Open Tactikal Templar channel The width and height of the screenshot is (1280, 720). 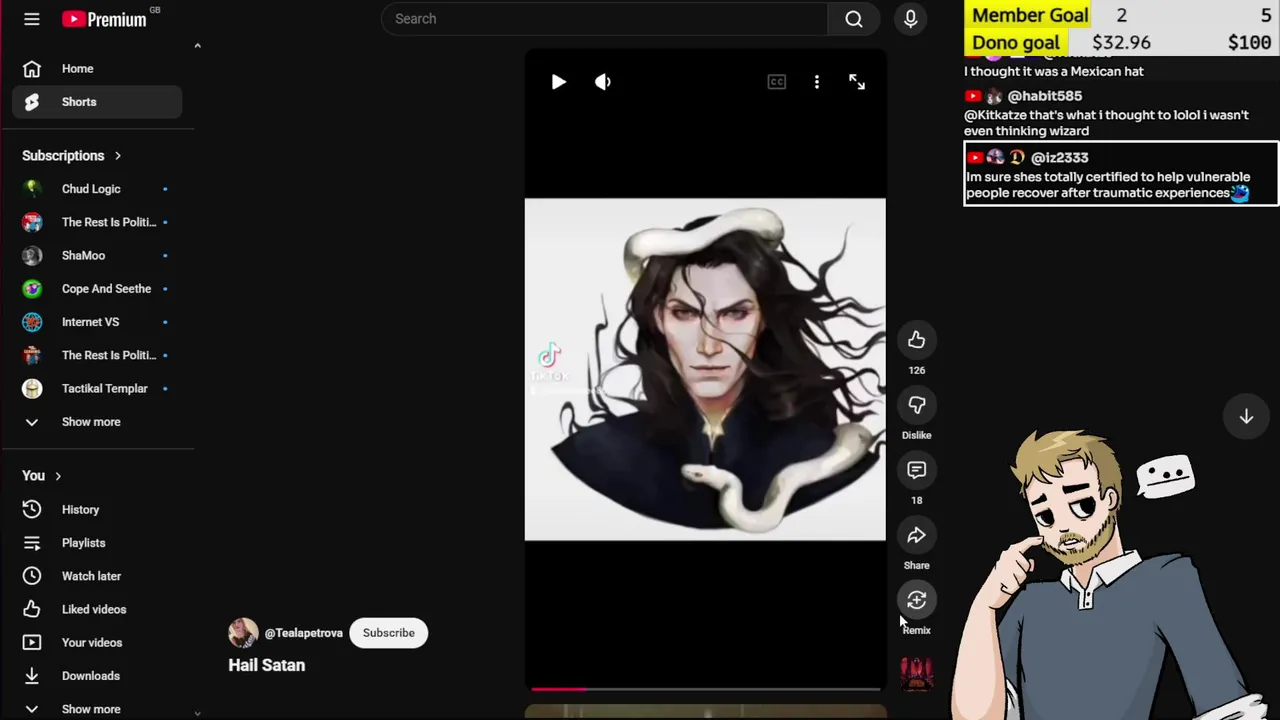97,388
